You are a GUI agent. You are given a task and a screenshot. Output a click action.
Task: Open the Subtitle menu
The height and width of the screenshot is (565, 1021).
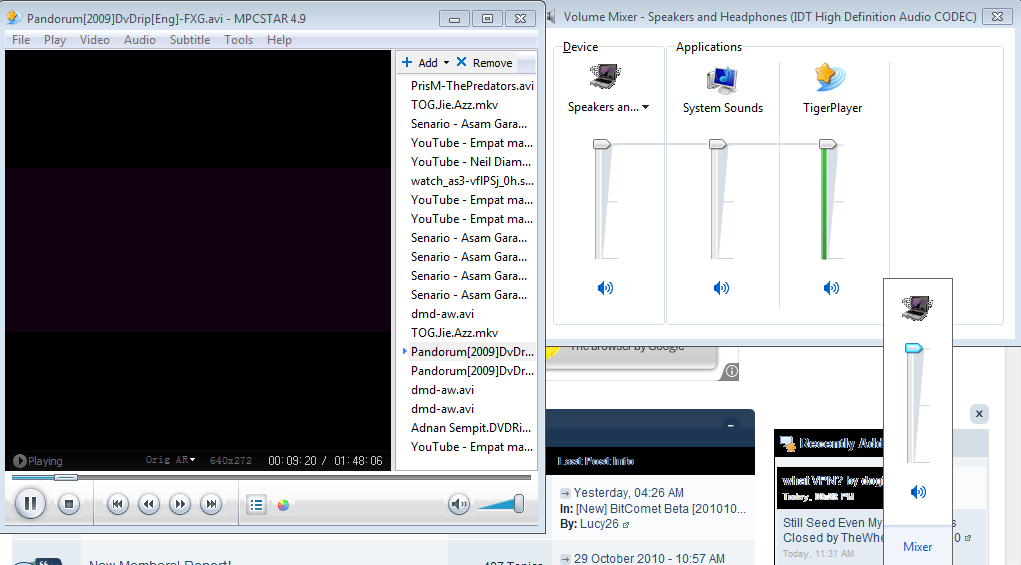tap(189, 40)
